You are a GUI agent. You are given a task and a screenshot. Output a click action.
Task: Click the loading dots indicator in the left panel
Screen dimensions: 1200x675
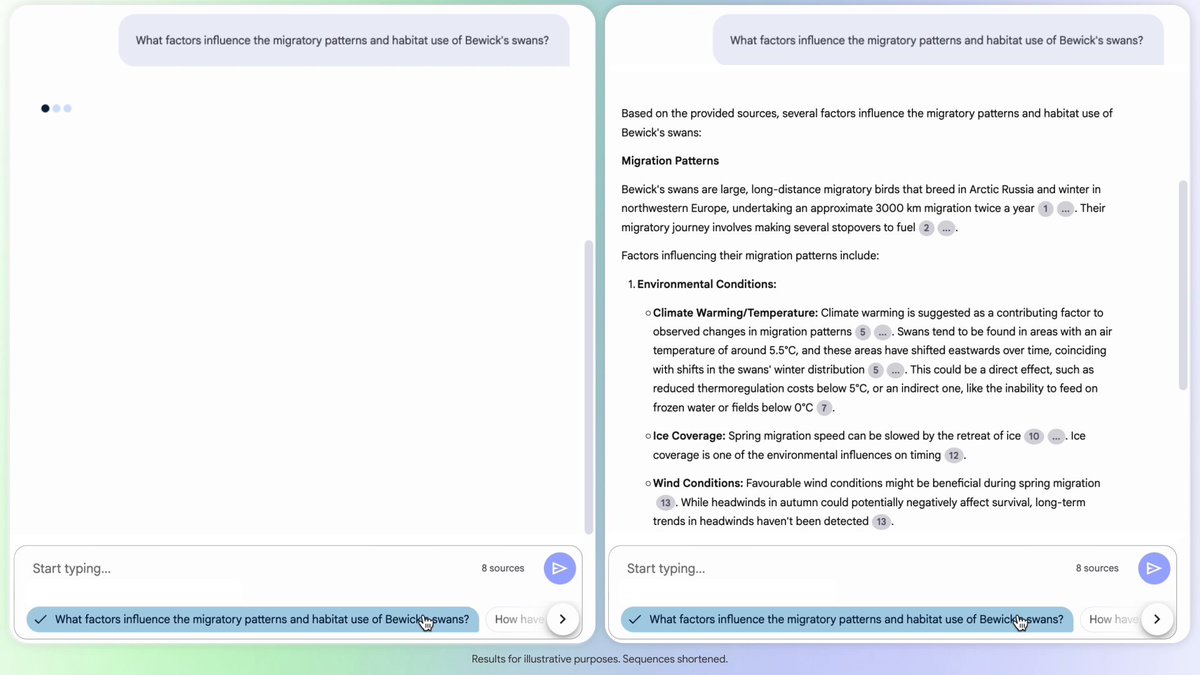coord(56,108)
